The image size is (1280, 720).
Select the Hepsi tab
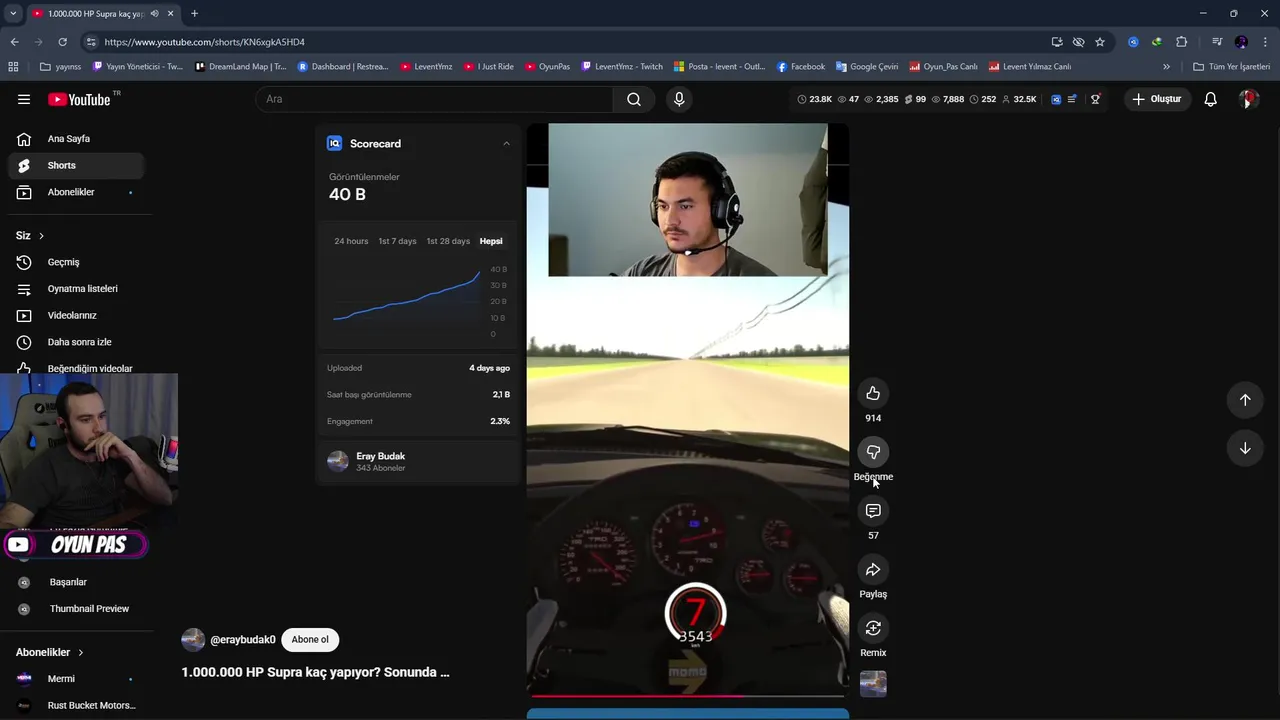point(491,241)
